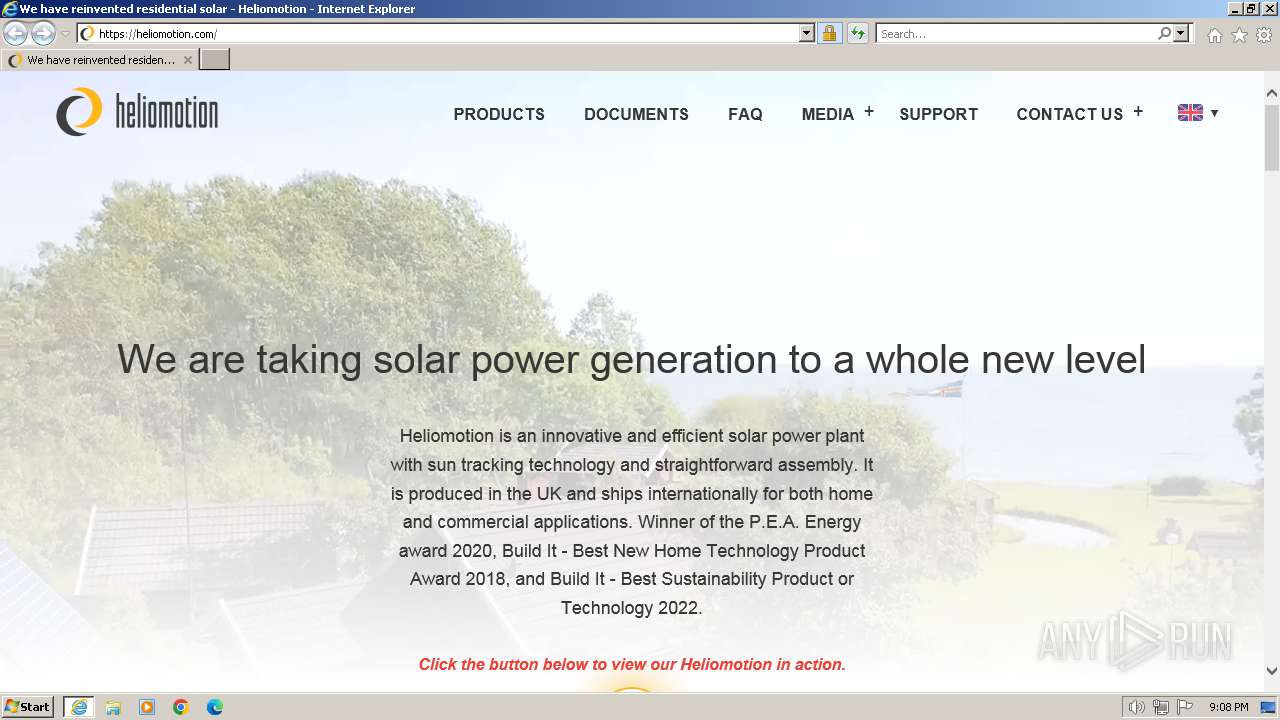Open the CONTACT US menu item
Screen dimensions: 1280x720
pyautogui.click(x=1070, y=114)
